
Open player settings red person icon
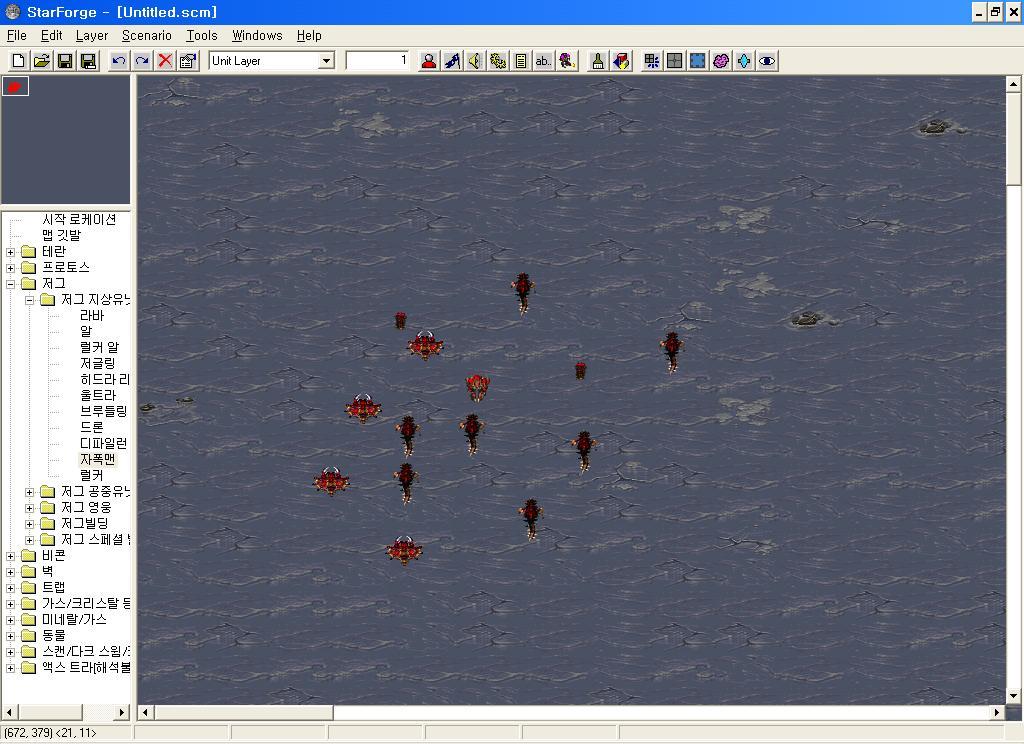tap(428, 61)
